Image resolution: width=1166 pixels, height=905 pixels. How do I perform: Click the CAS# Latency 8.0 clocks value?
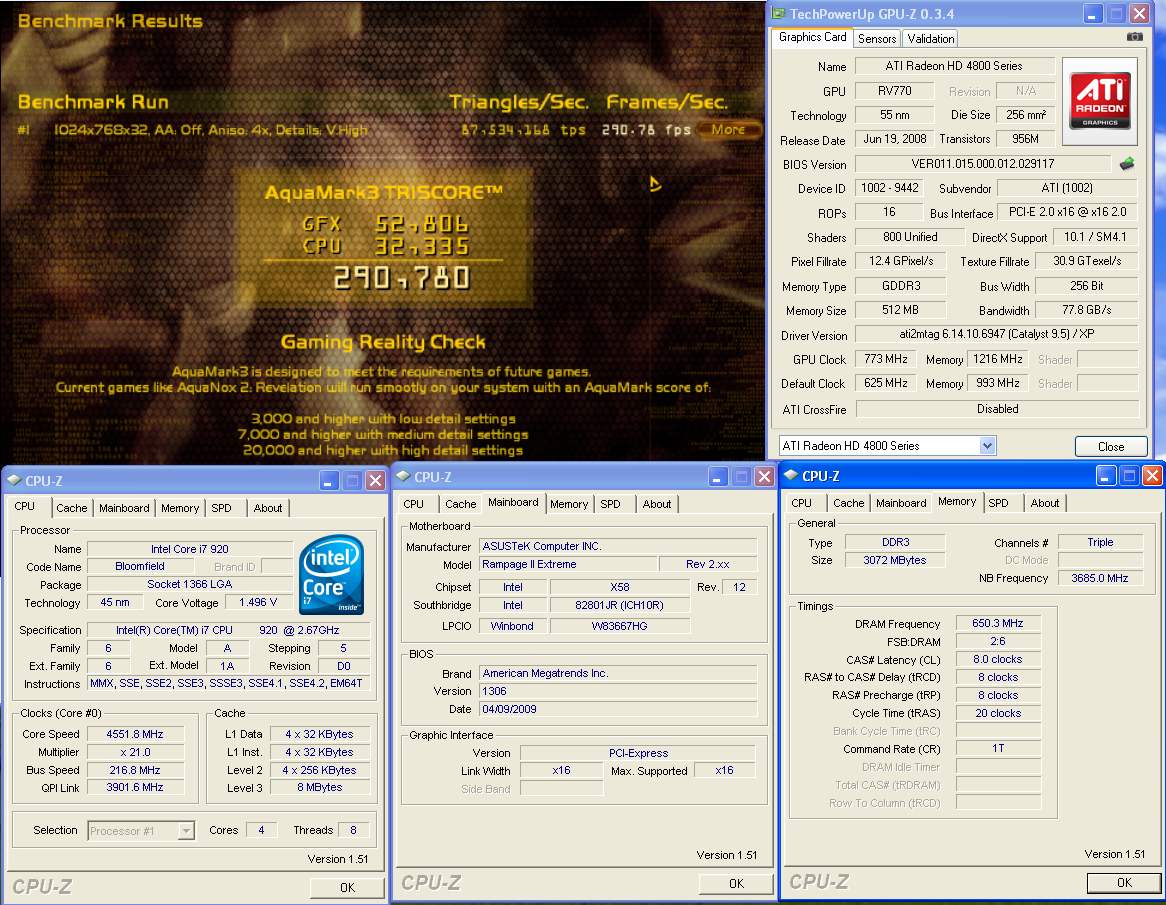click(997, 659)
